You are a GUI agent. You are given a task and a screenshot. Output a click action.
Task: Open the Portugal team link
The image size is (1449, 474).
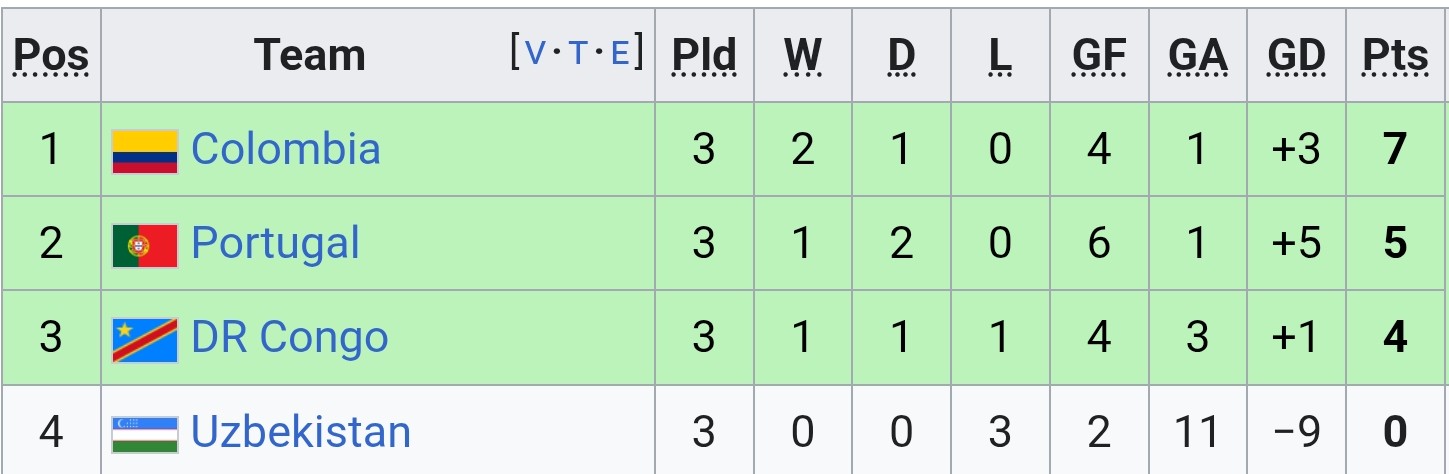click(275, 243)
